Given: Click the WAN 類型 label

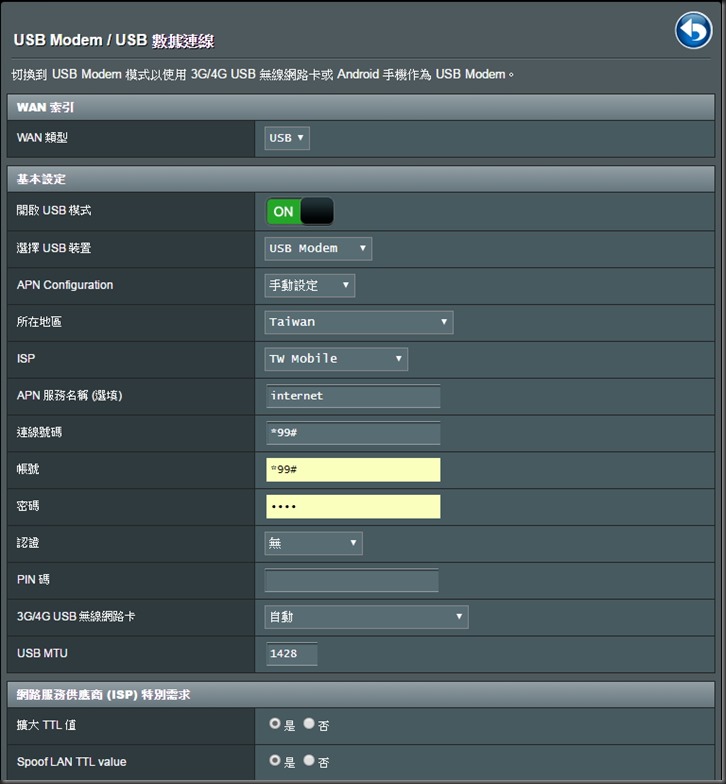Looking at the screenshot, I should (42, 138).
